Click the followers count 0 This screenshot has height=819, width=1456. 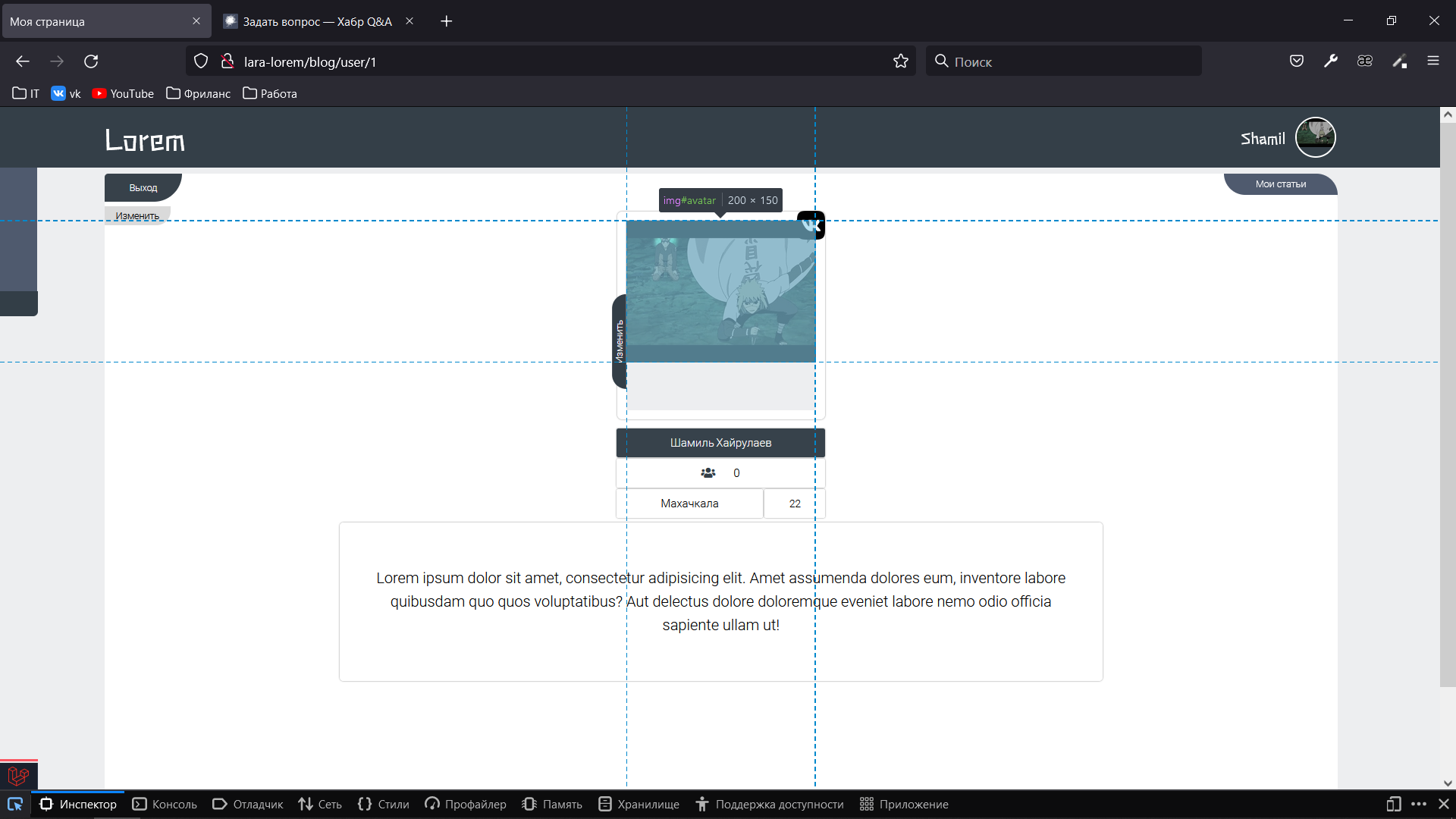pyautogui.click(x=736, y=473)
